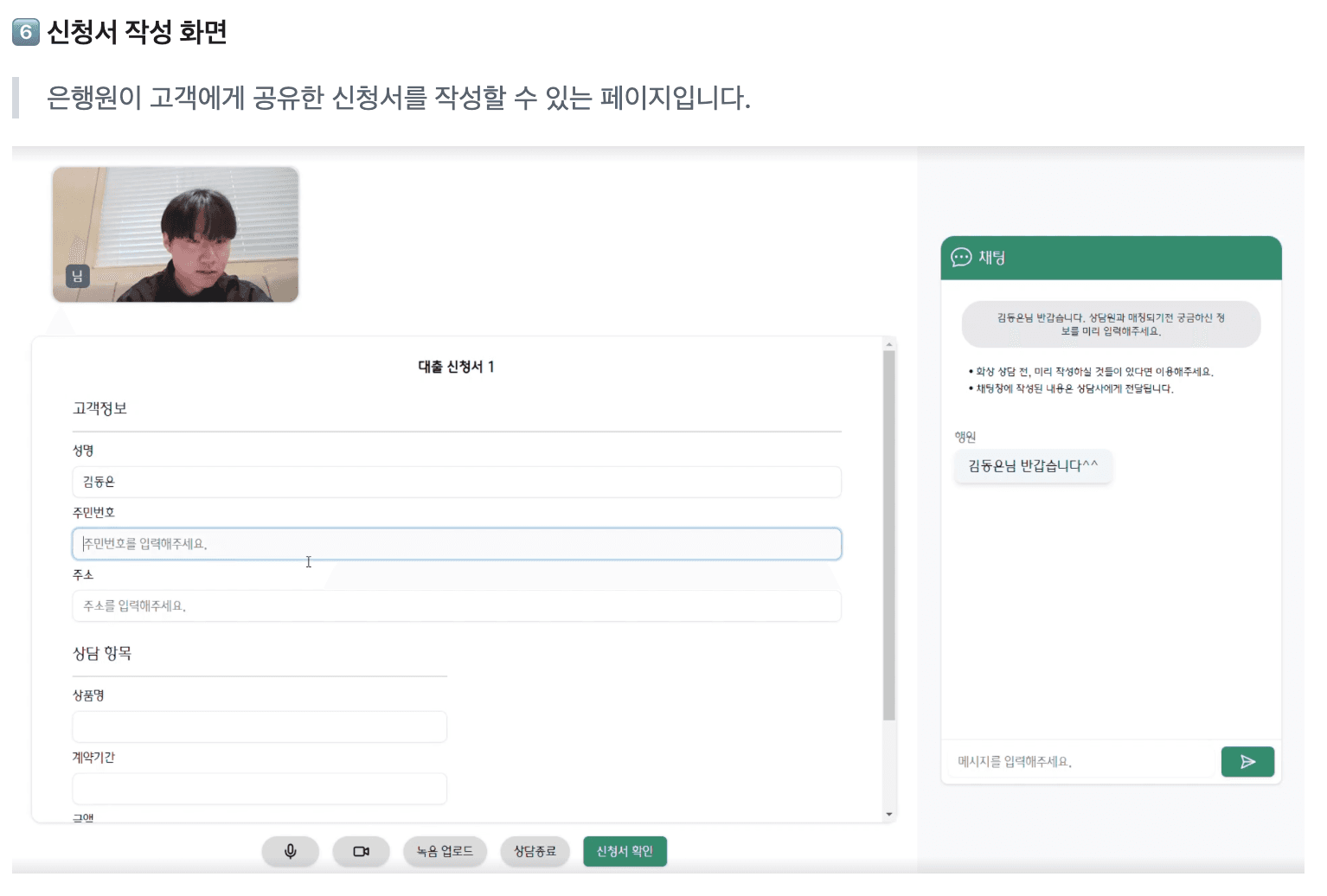Image resolution: width=1327 pixels, height=896 pixels.
Task: Click the welcome message bubble in chat
Action: click(1110, 323)
